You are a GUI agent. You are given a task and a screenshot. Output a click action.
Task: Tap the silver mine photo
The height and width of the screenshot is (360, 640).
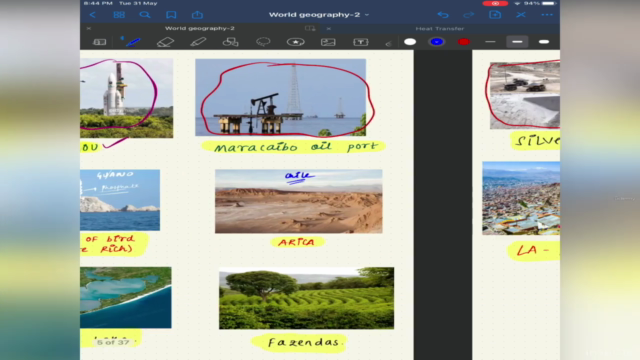[x=525, y=96]
